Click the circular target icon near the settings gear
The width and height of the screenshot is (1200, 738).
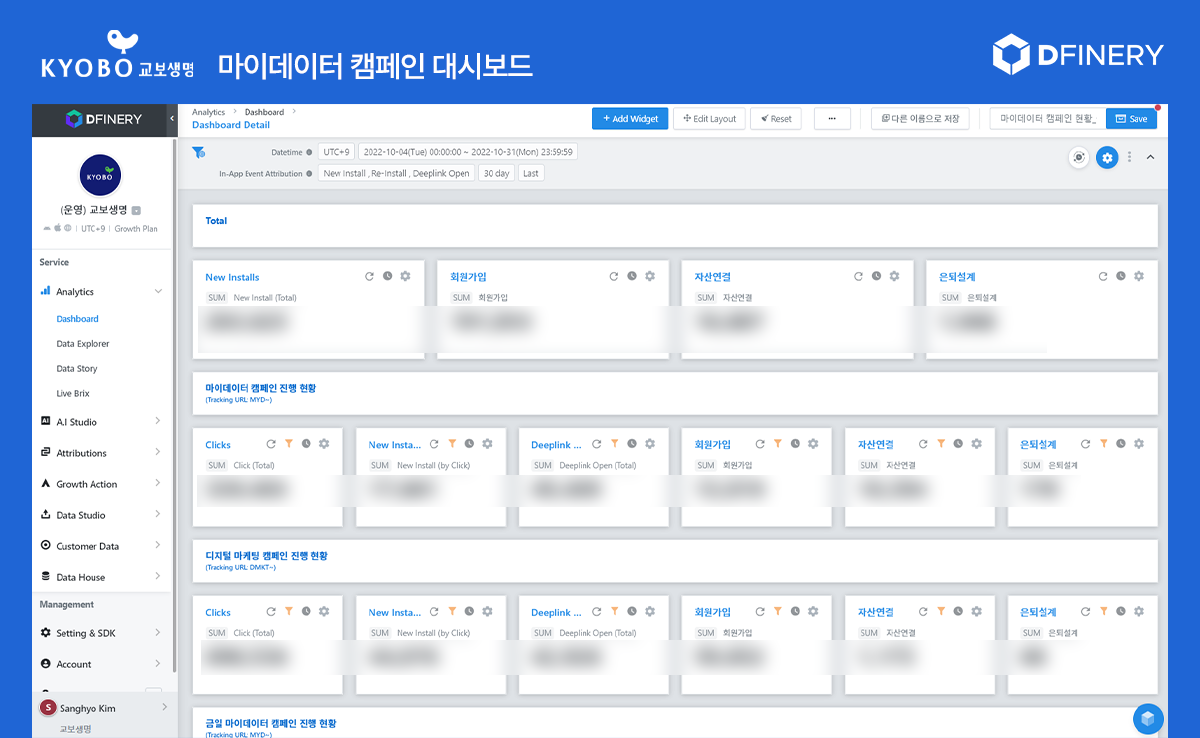coord(1079,157)
